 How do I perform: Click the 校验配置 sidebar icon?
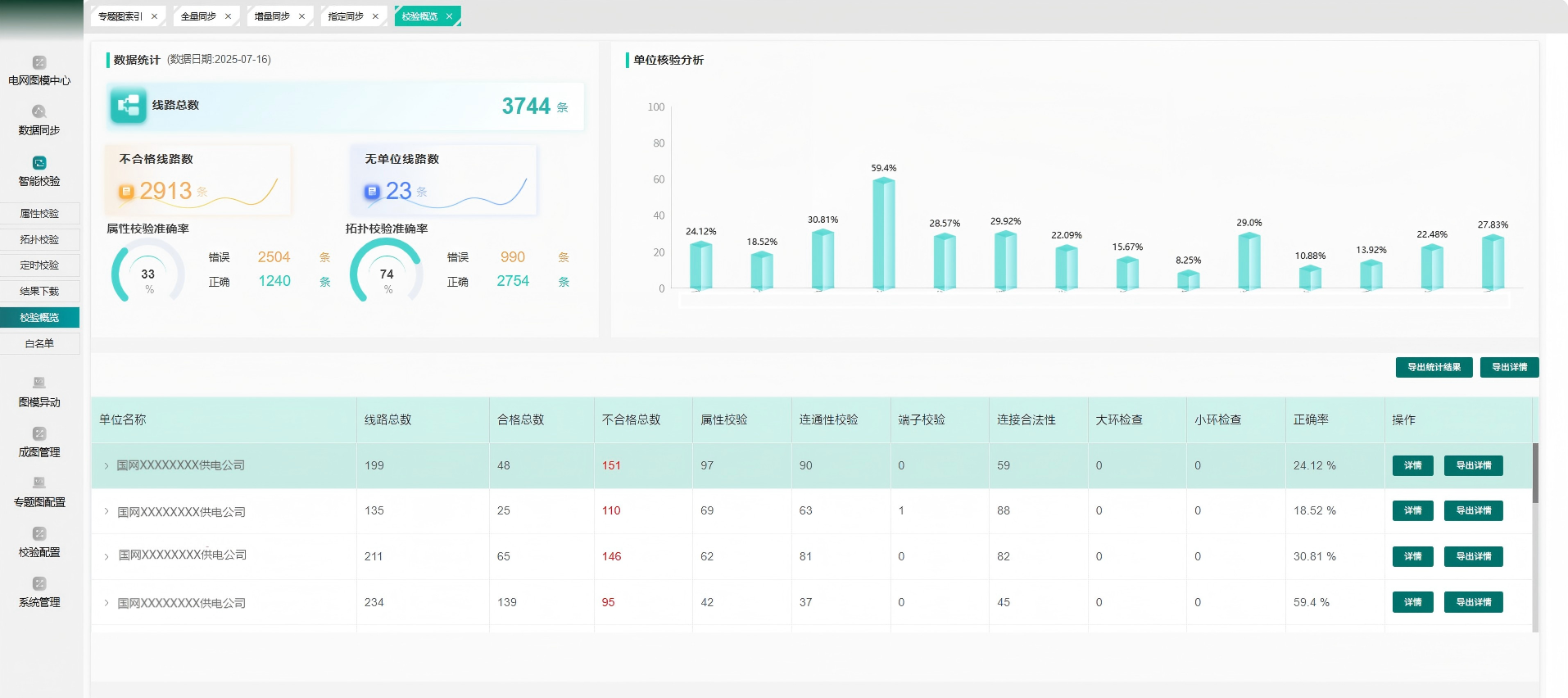click(x=39, y=534)
